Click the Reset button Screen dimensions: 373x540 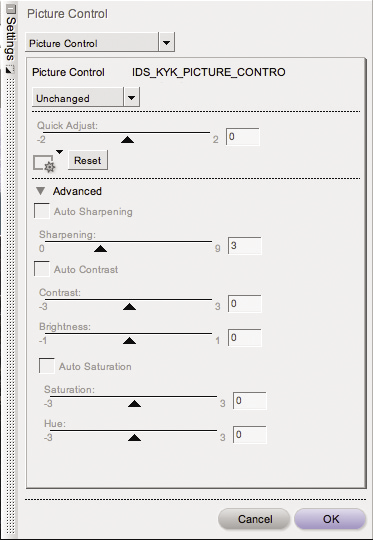point(88,160)
